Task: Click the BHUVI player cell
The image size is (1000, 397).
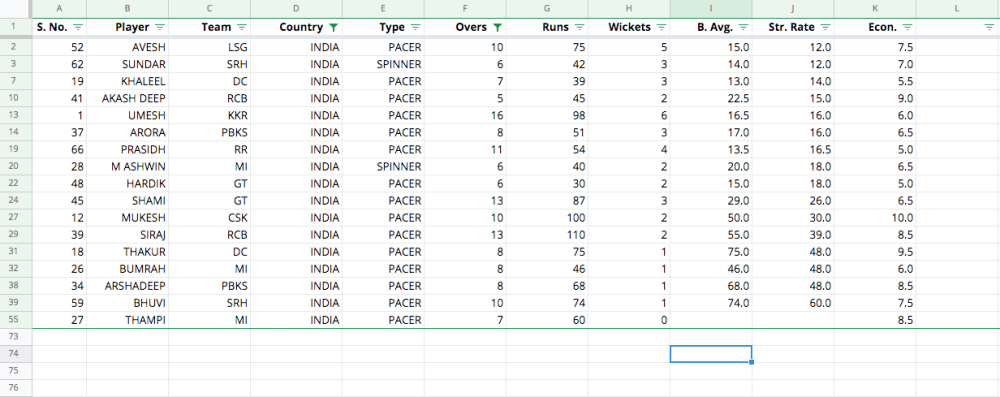Action: click(x=128, y=303)
